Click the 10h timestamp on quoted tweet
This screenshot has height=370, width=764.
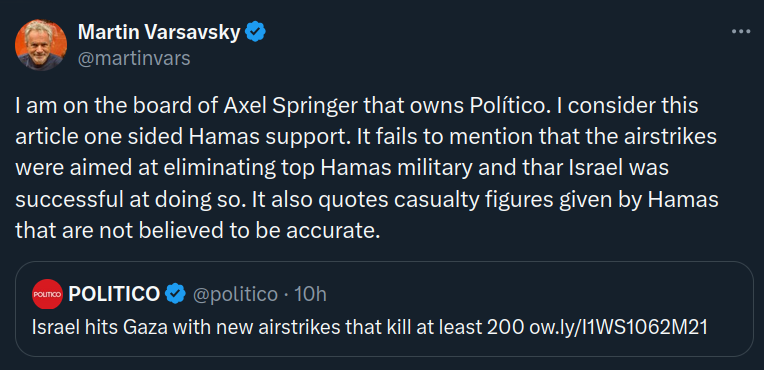coord(311,294)
